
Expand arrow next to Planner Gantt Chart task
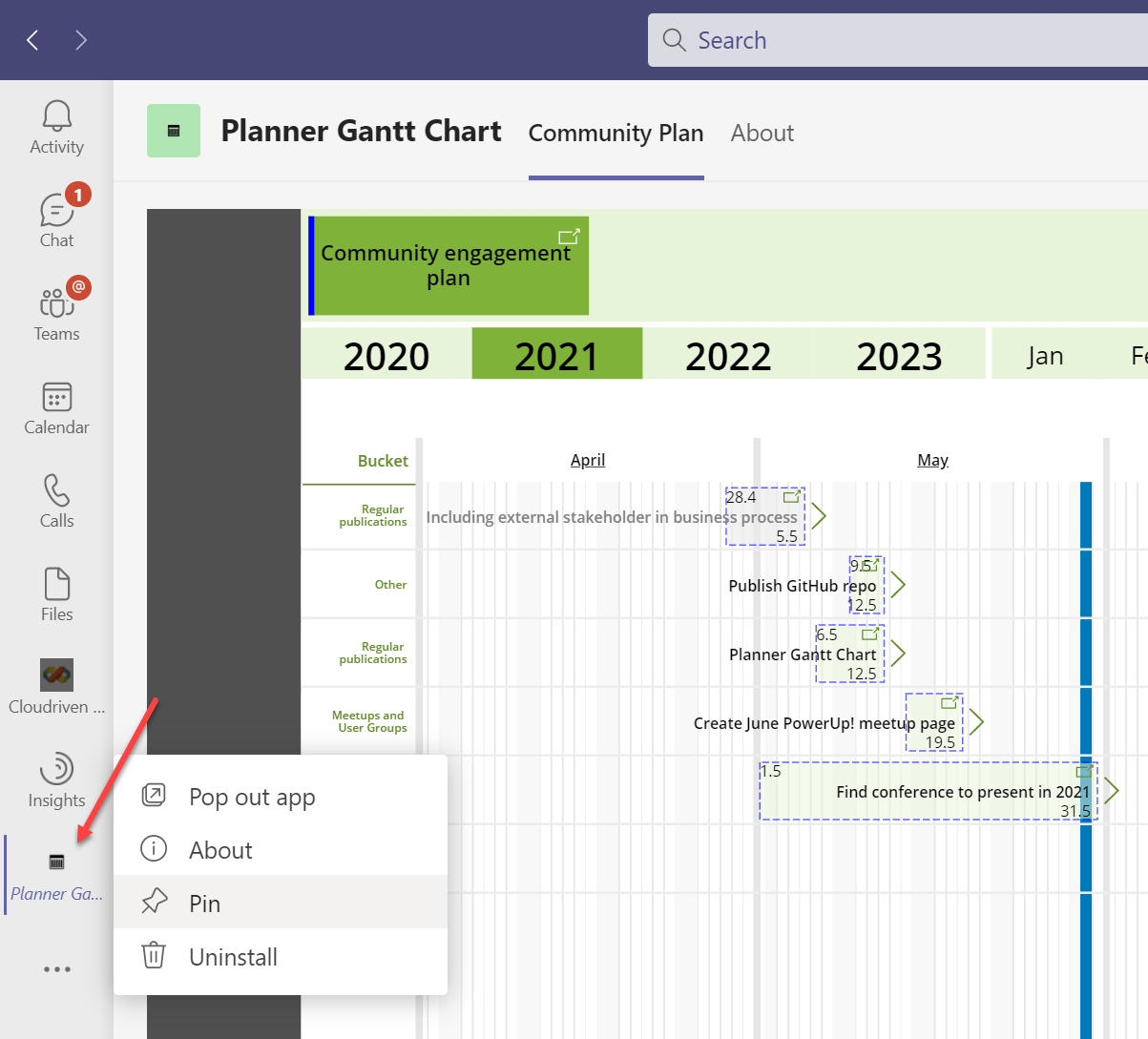click(x=898, y=654)
